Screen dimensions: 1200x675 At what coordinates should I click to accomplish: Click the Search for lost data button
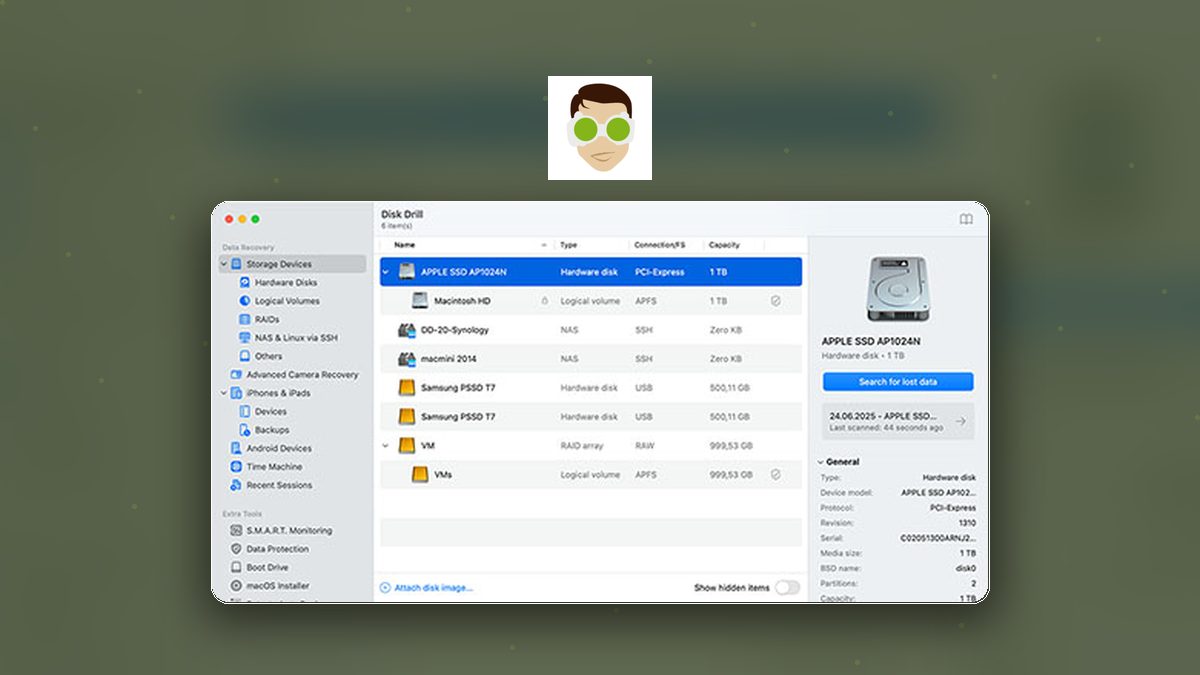click(x=898, y=382)
